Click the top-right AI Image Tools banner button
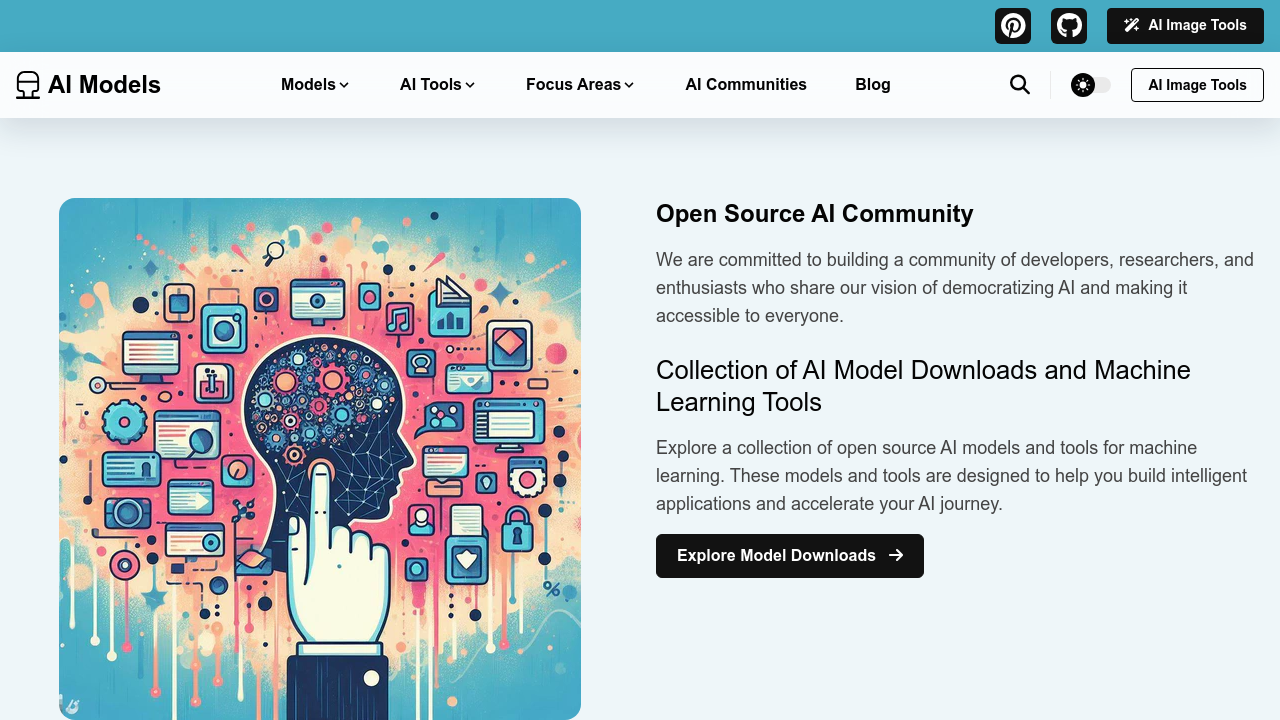This screenshot has height=720, width=1280. click(1185, 25)
